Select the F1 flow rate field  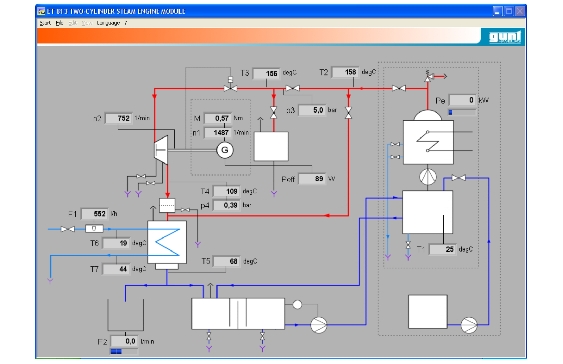(x=95, y=214)
